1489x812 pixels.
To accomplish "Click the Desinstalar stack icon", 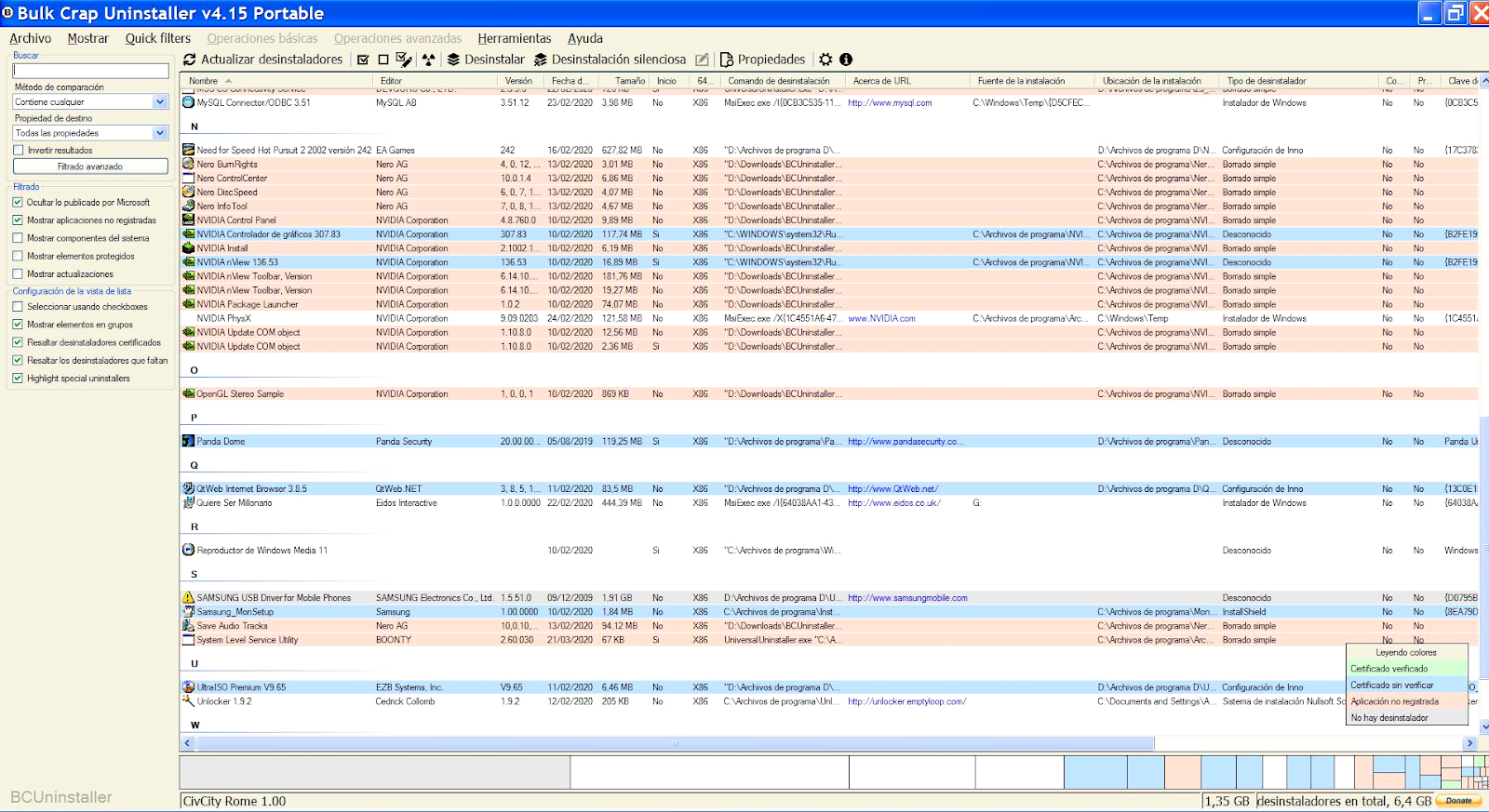I will (453, 60).
